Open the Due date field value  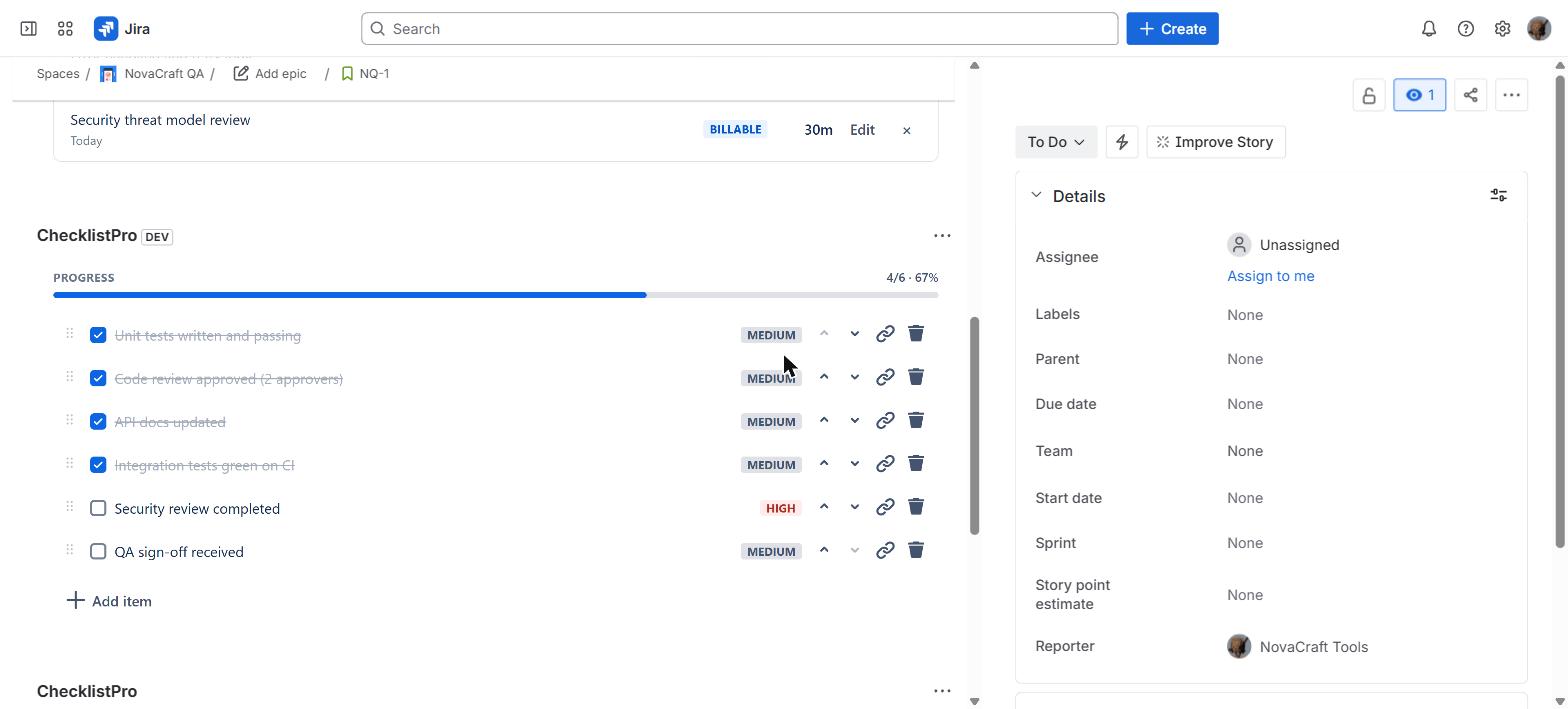click(1245, 404)
